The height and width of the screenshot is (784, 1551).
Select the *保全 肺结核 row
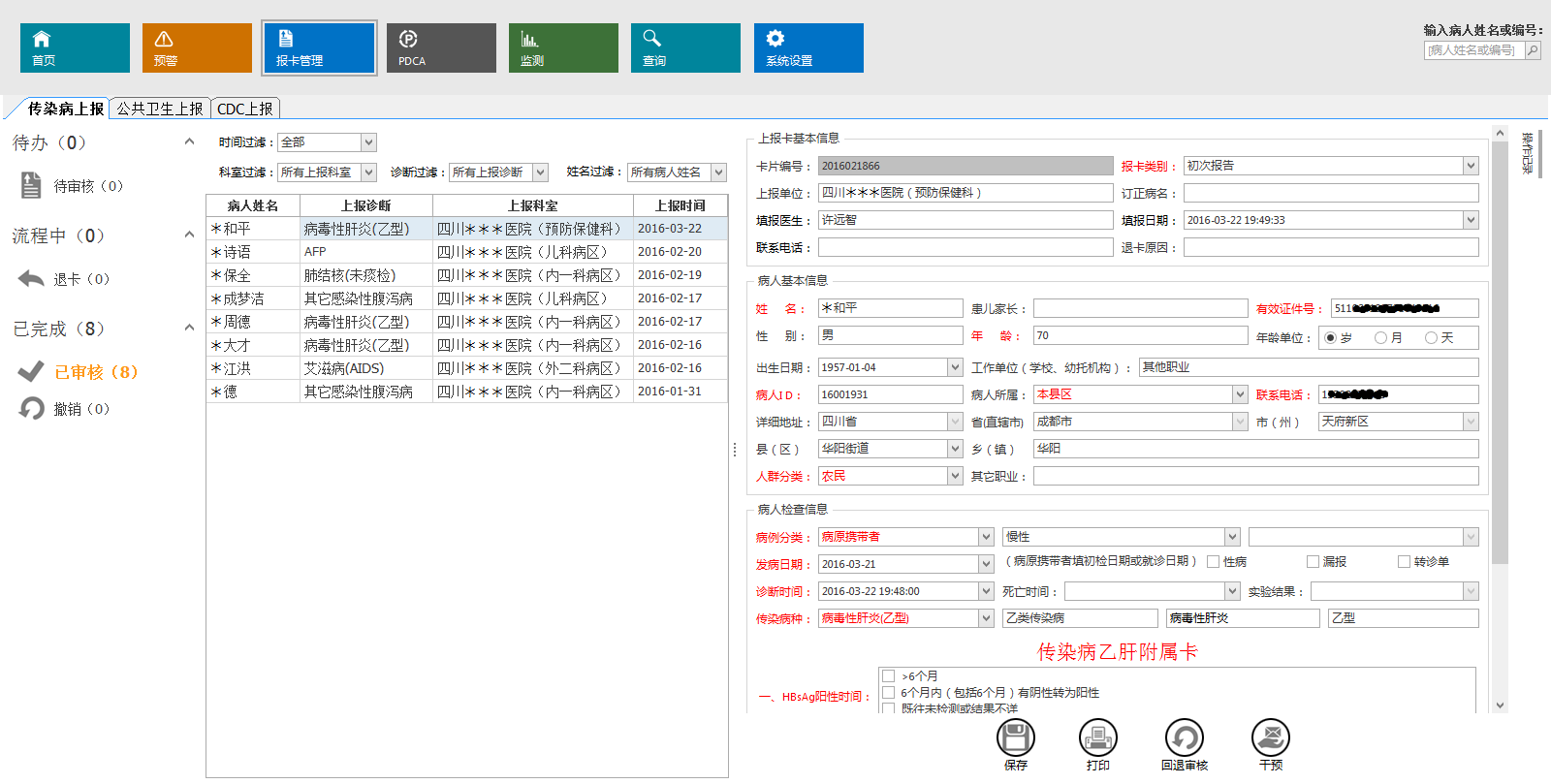[467, 275]
